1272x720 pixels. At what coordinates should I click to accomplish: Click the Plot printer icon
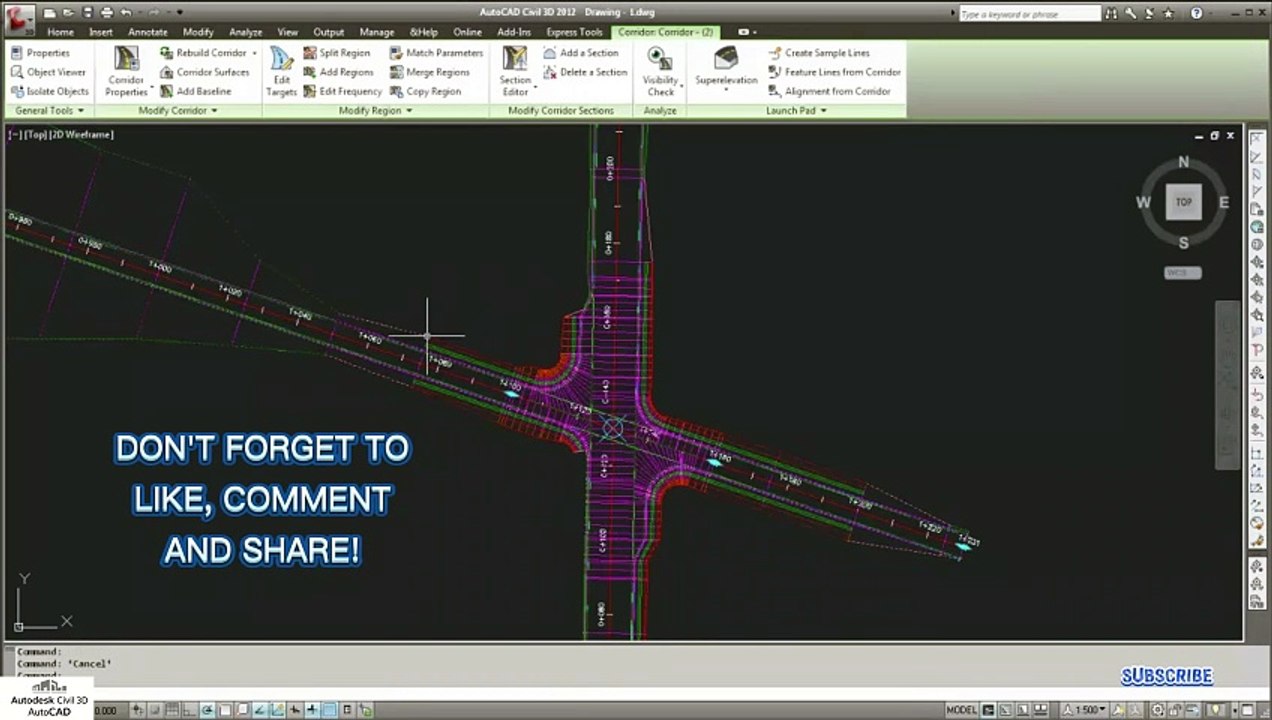[106, 13]
